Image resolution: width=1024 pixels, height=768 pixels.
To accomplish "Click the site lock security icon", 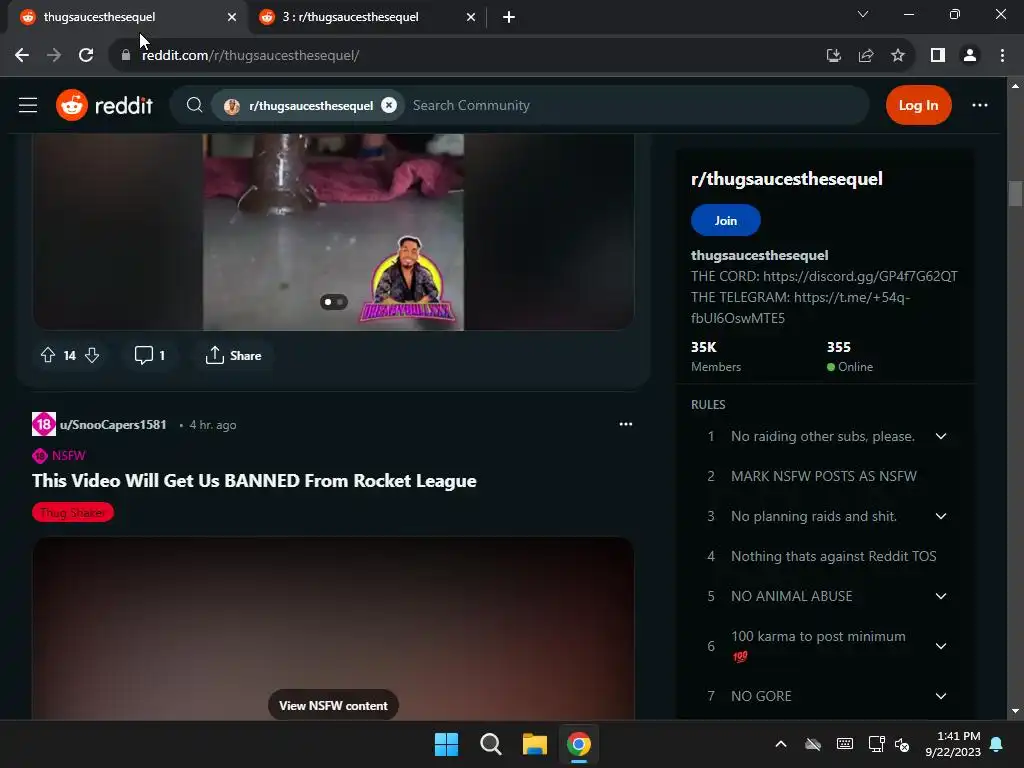I will click(126, 56).
